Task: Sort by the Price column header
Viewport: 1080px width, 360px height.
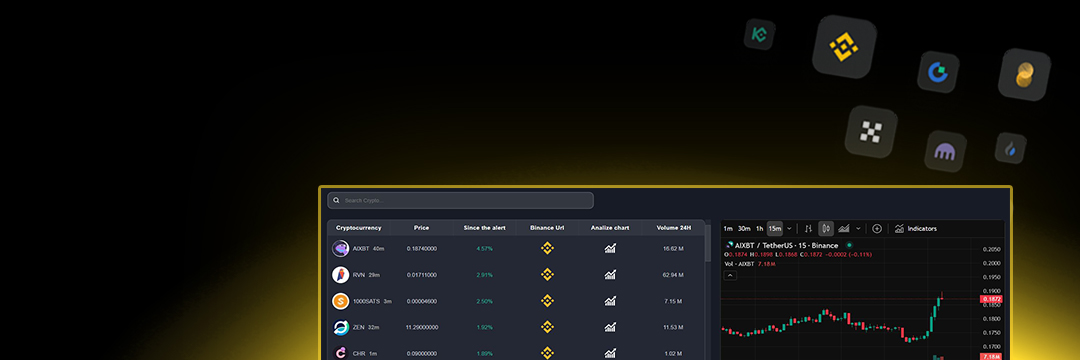Action: click(x=422, y=228)
